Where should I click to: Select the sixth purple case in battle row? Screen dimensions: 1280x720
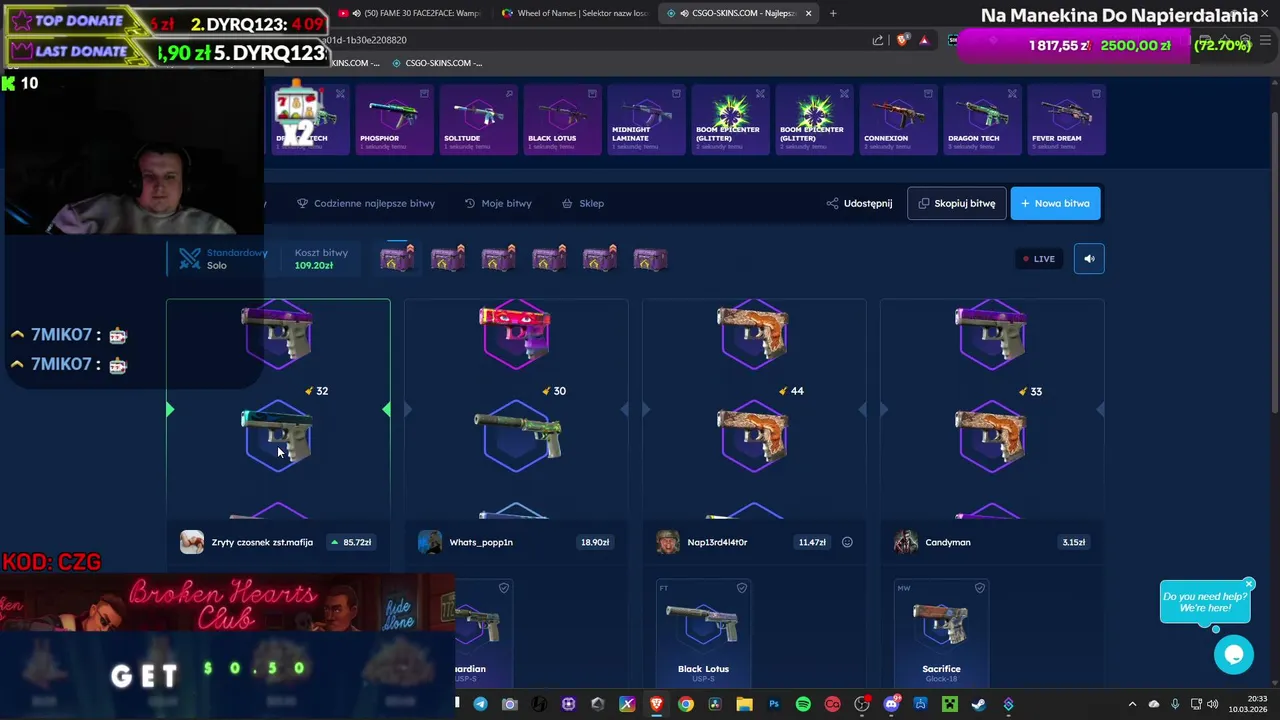pyautogui.click(x=650, y=259)
